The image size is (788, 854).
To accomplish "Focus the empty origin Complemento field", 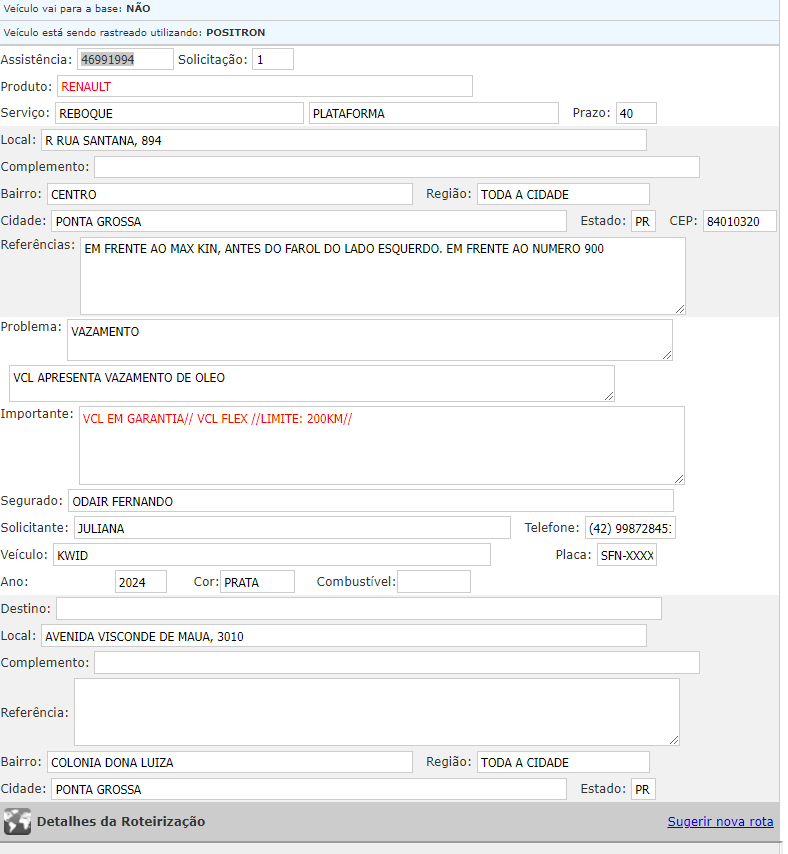I will pos(396,167).
